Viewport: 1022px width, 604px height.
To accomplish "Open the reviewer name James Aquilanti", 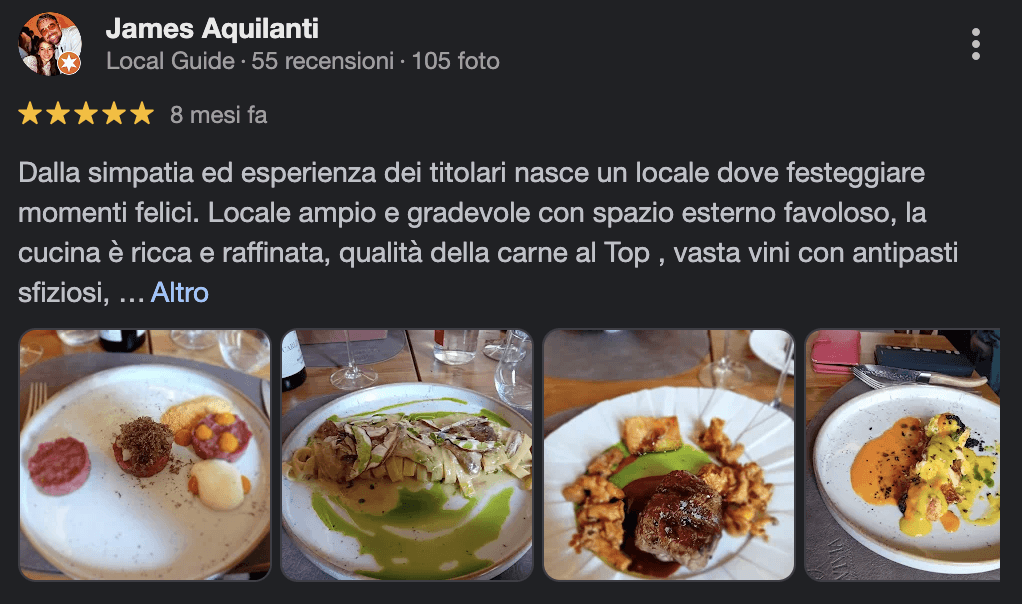I will click(212, 28).
